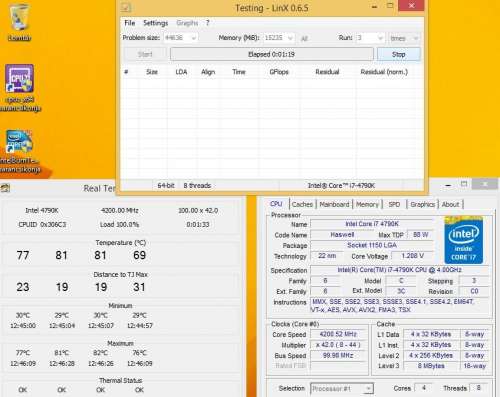Click the Level 3 cache value 8 MBytes
The height and width of the screenshot is (397, 500).
point(431,366)
